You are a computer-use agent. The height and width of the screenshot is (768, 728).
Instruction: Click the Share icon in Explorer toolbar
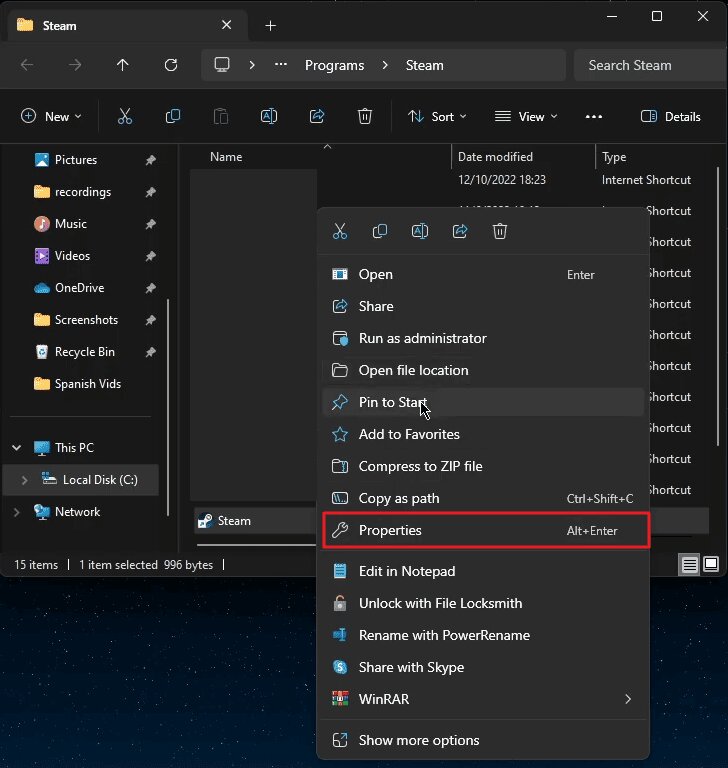(x=317, y=117)
